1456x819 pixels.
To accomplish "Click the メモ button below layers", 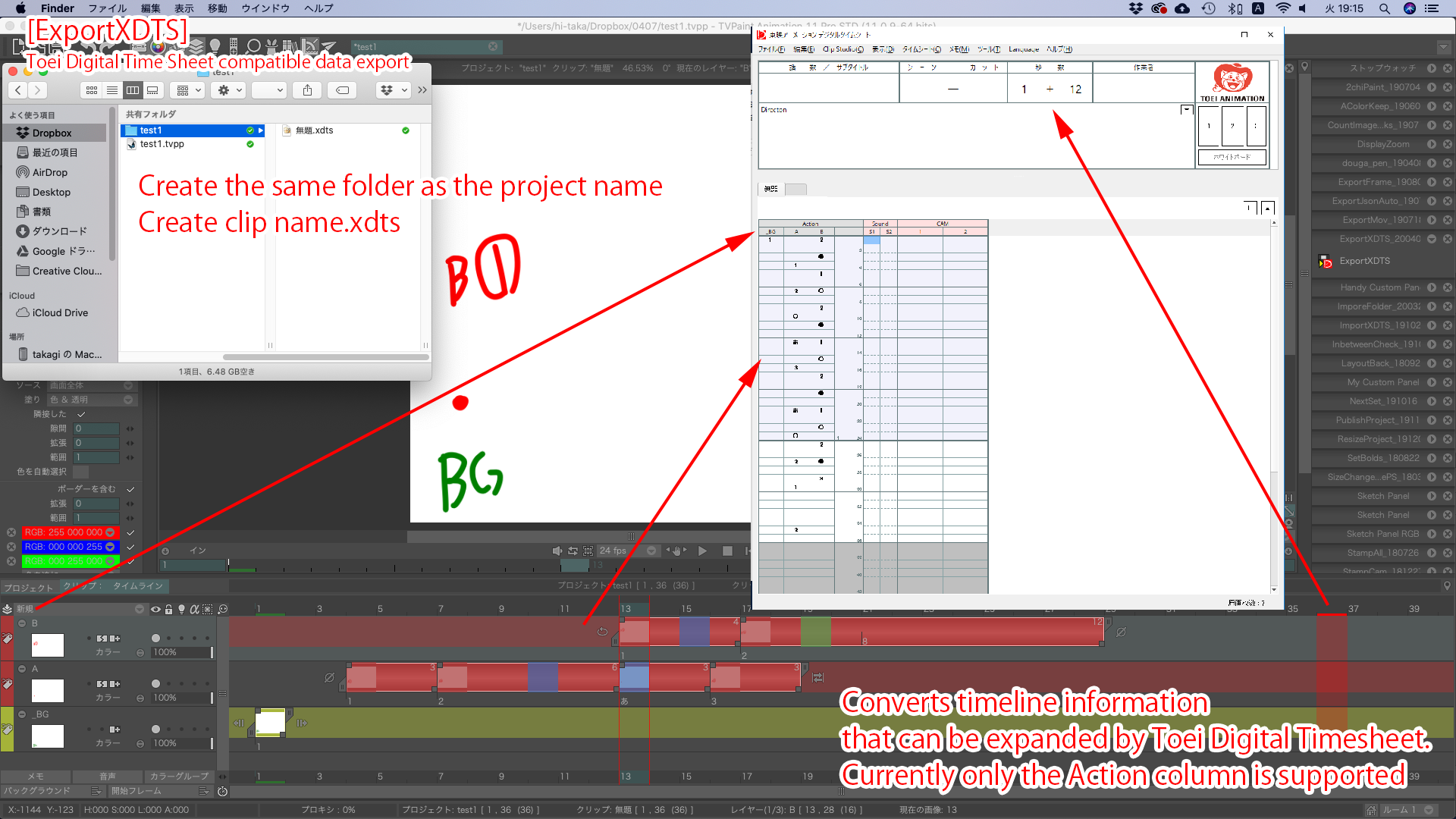I will [x=36, y=777].
